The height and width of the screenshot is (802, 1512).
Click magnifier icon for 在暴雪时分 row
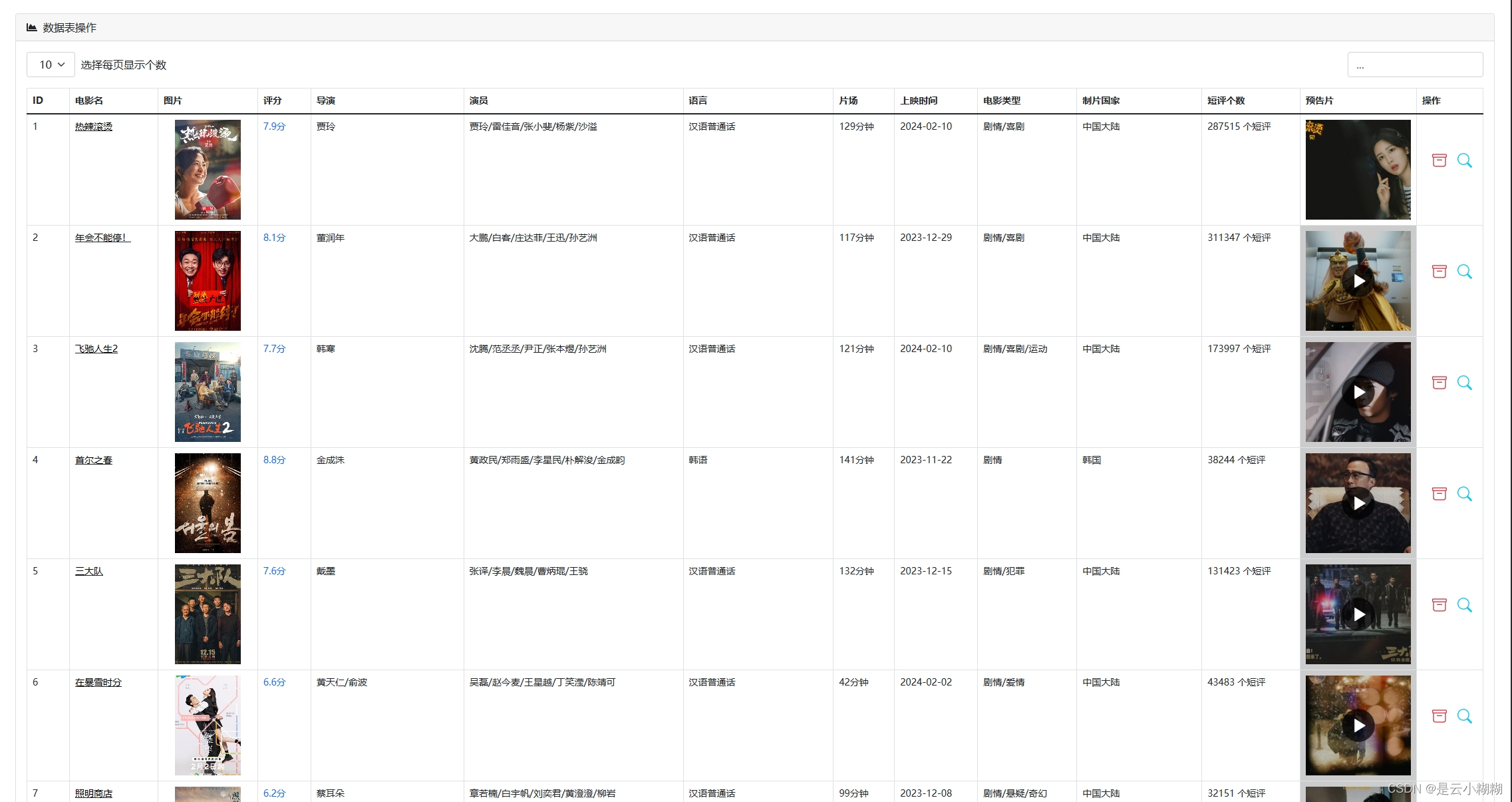pyautogui.click(x=1464, y=716)
